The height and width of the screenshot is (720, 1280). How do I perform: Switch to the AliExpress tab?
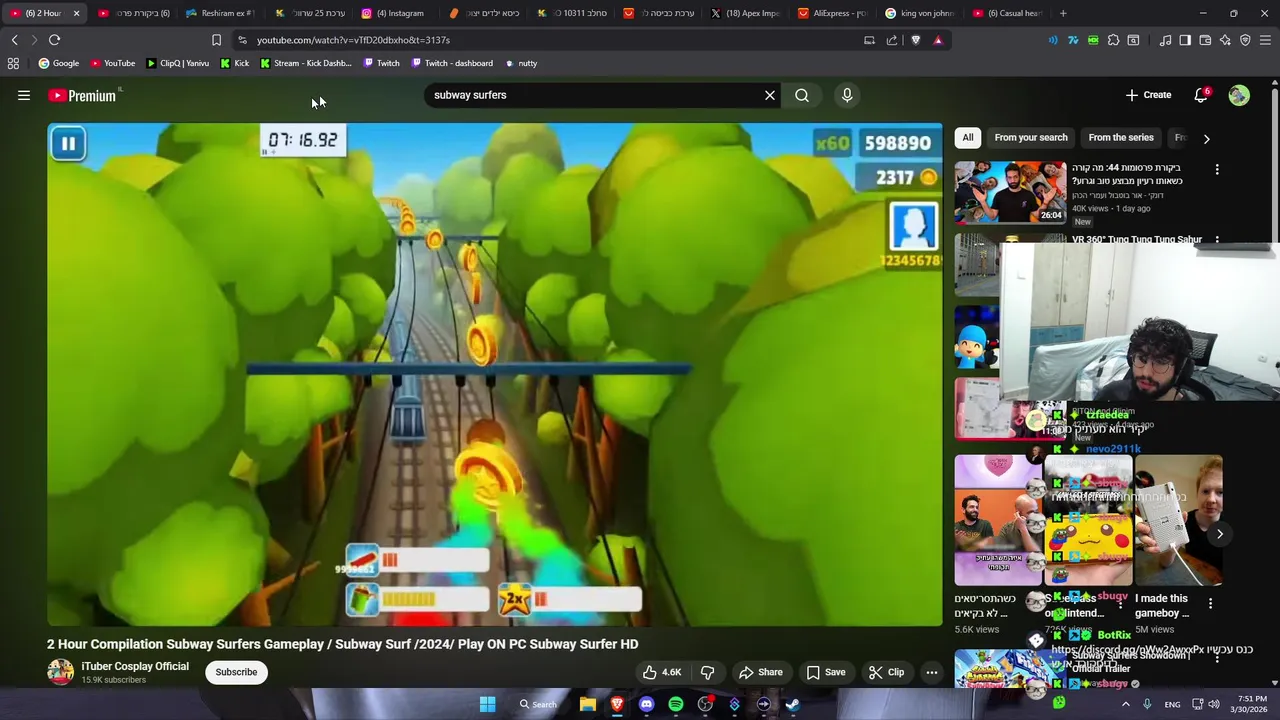(x=832, y=13)
